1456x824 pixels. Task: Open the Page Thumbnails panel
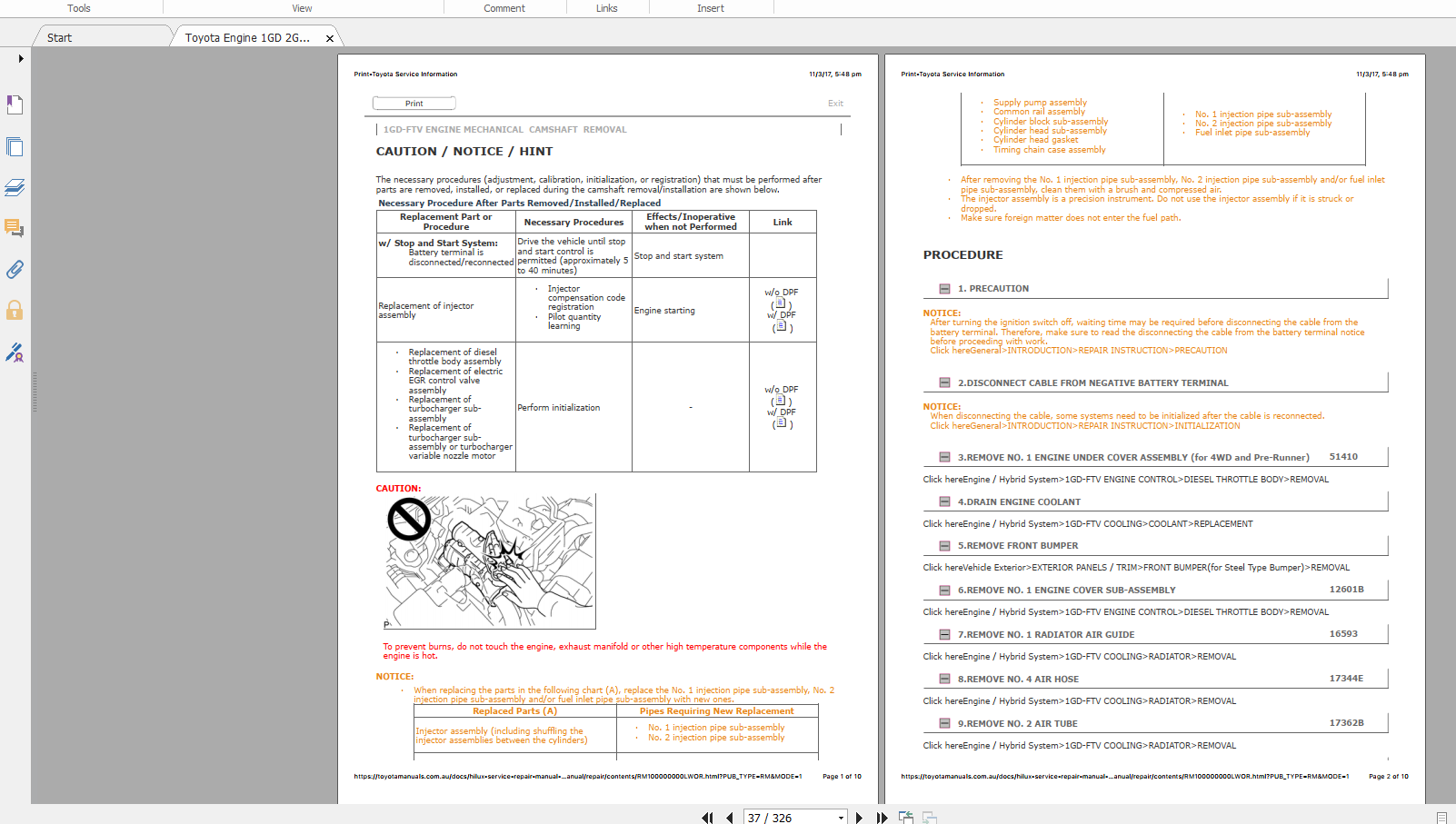coord(15,145)
